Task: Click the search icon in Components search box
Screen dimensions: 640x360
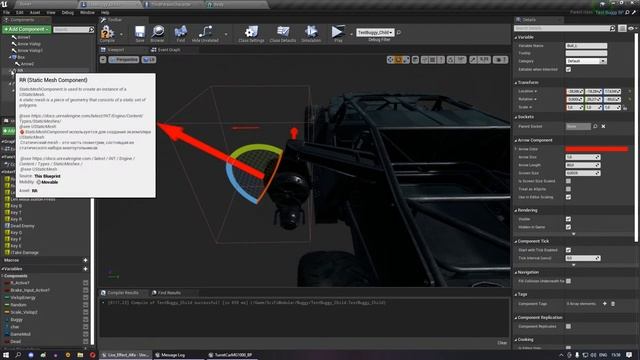Action: pyautogui.click(x=91, y=30)
